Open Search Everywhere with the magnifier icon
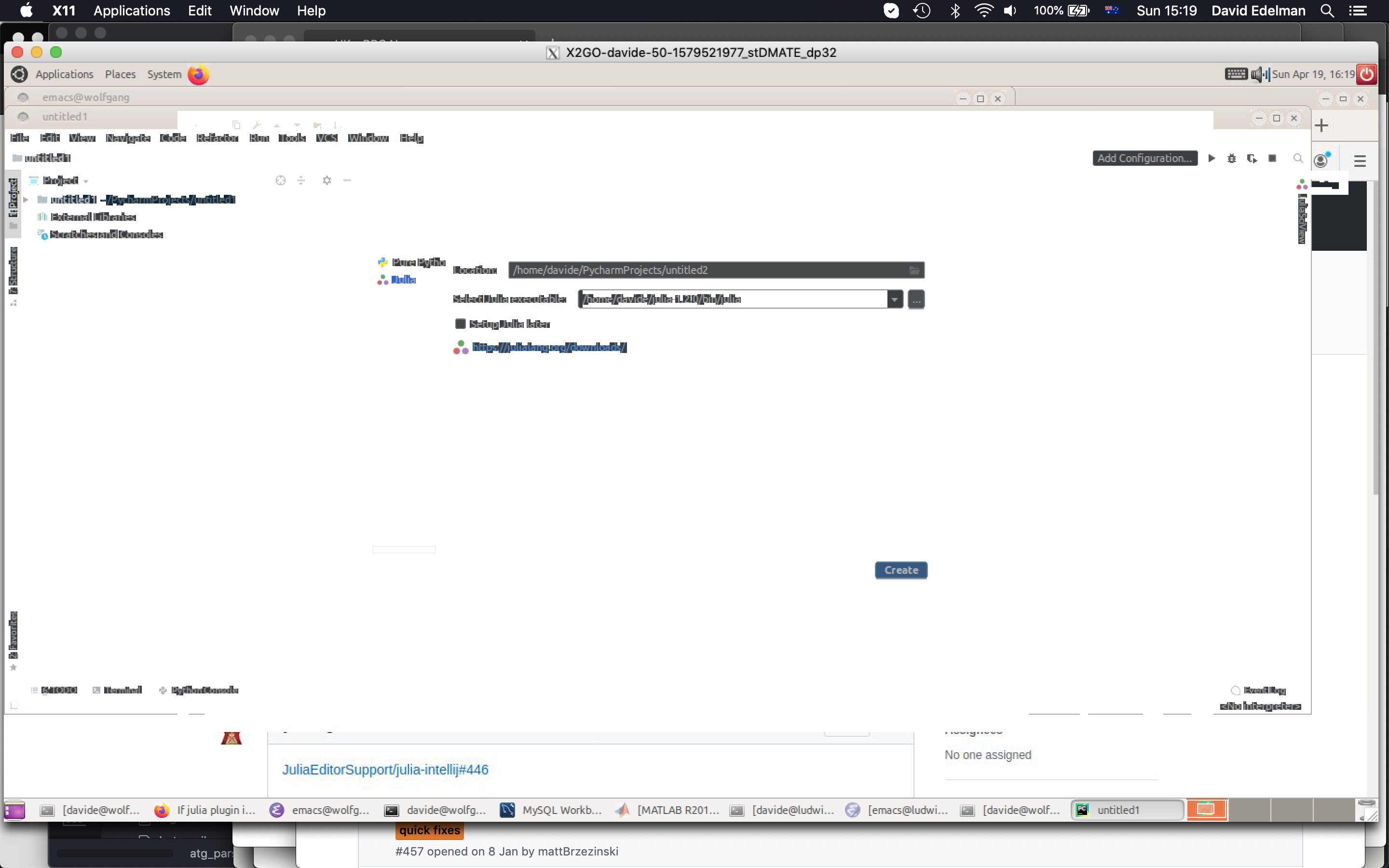 1298,159
